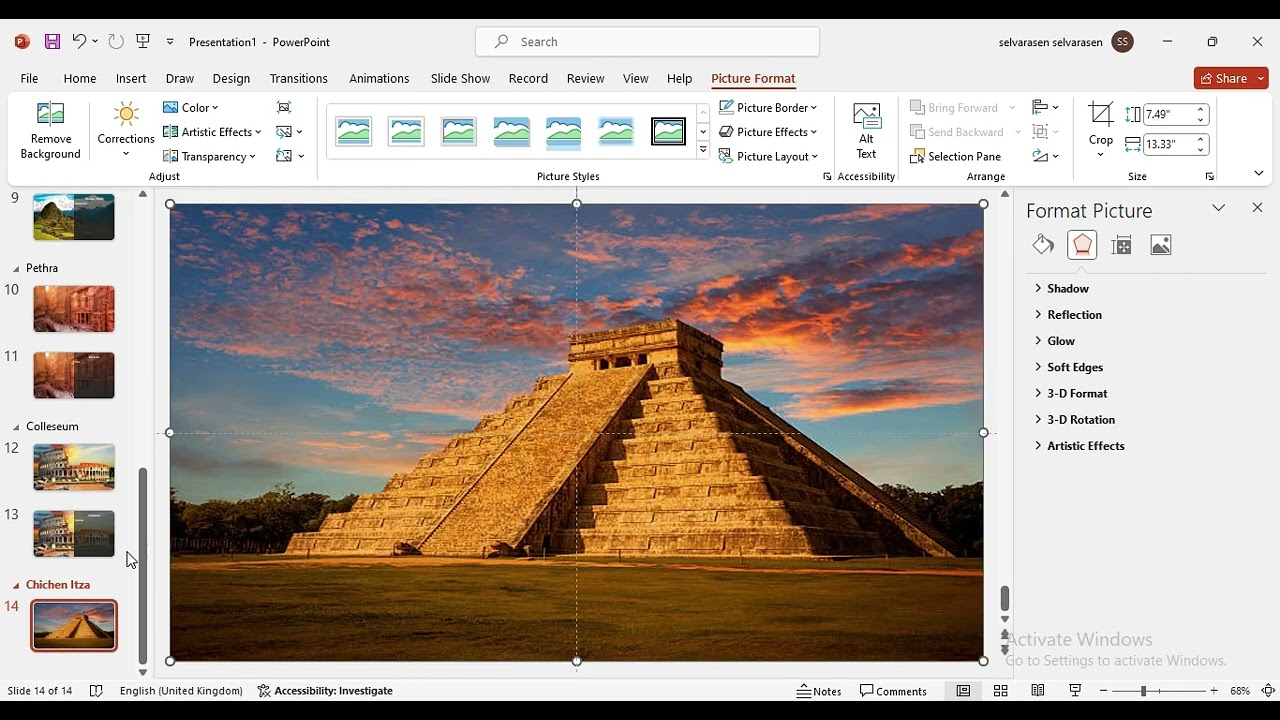Click the Normal view icon in status bar

coord(963,691)
